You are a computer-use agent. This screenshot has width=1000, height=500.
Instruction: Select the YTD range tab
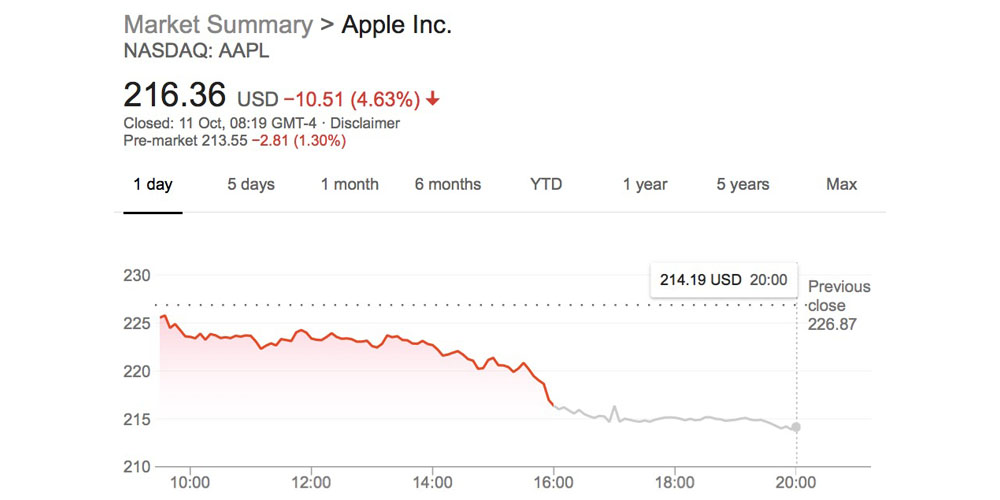[546, 185]
